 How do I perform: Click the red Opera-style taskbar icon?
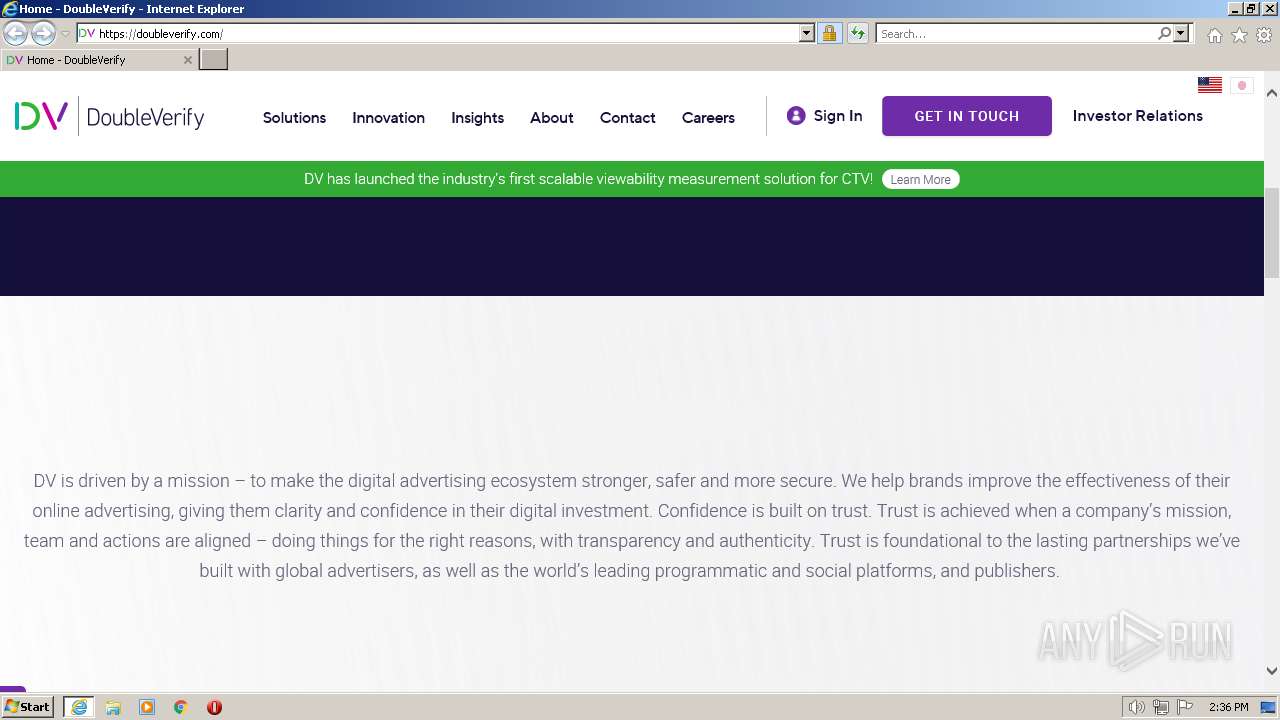pos(214,707)
